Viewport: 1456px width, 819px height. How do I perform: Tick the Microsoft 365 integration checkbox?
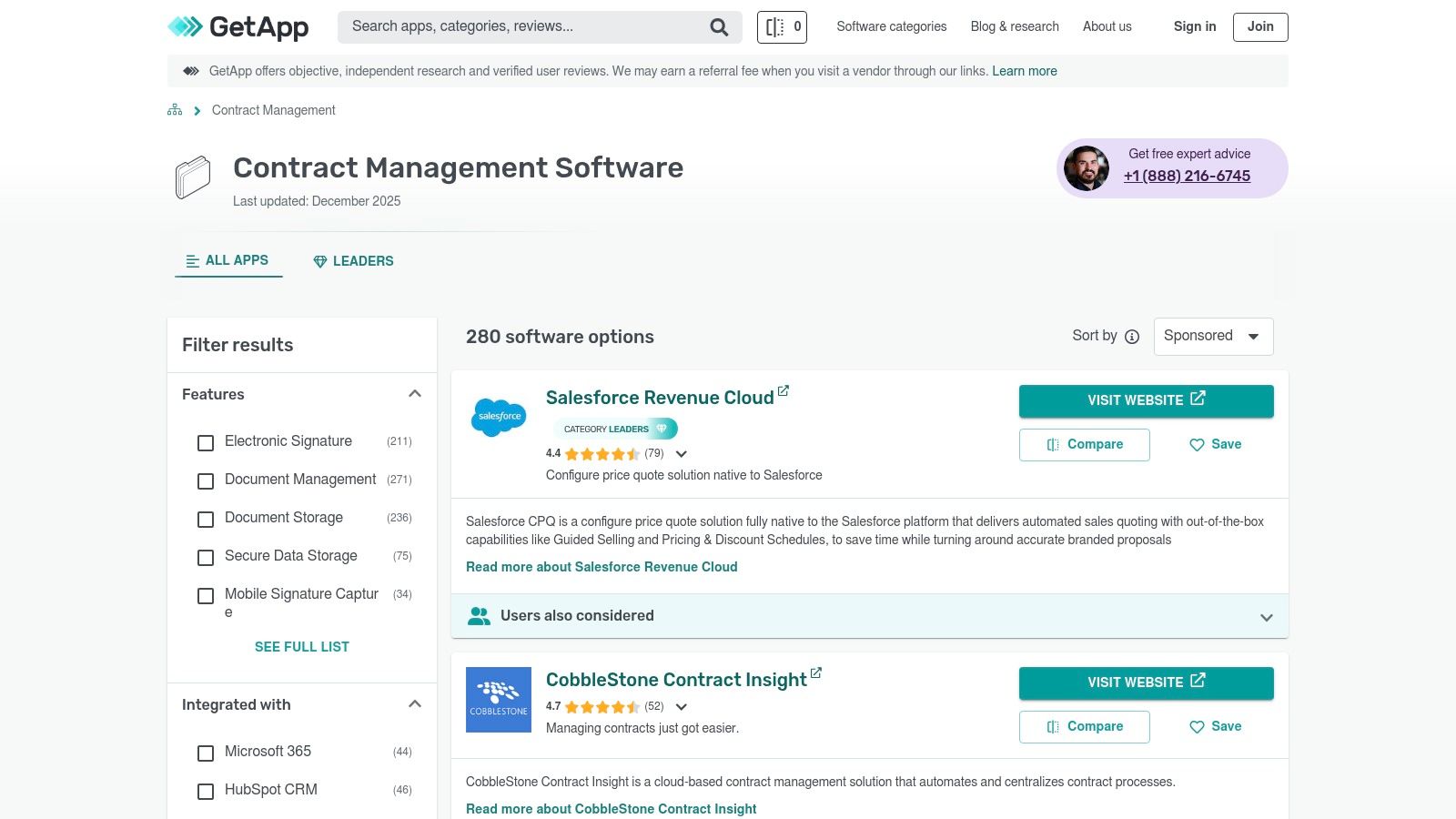(x=206, y=753)
